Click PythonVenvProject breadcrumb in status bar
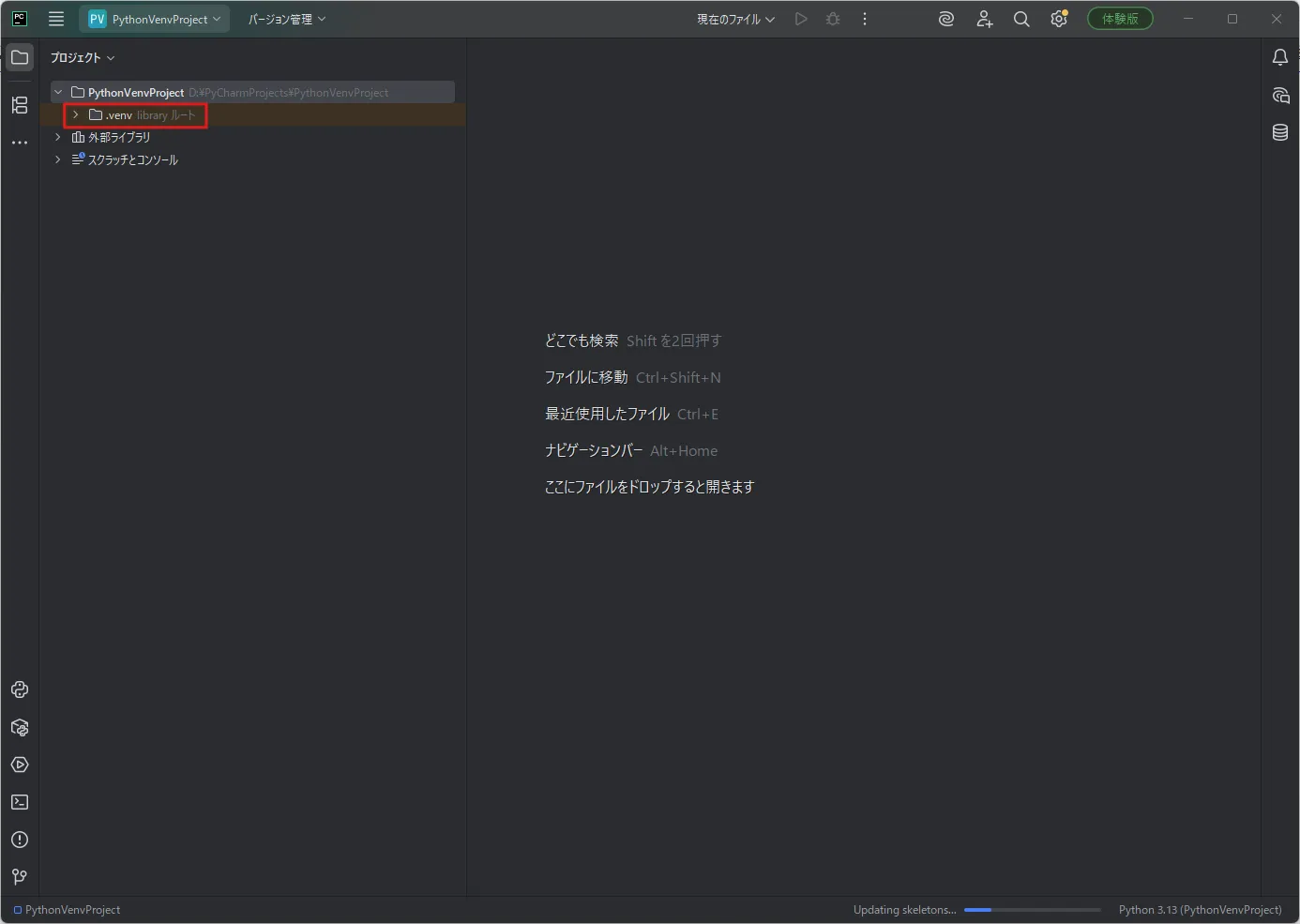1300x924 pixels. point(67,910)
